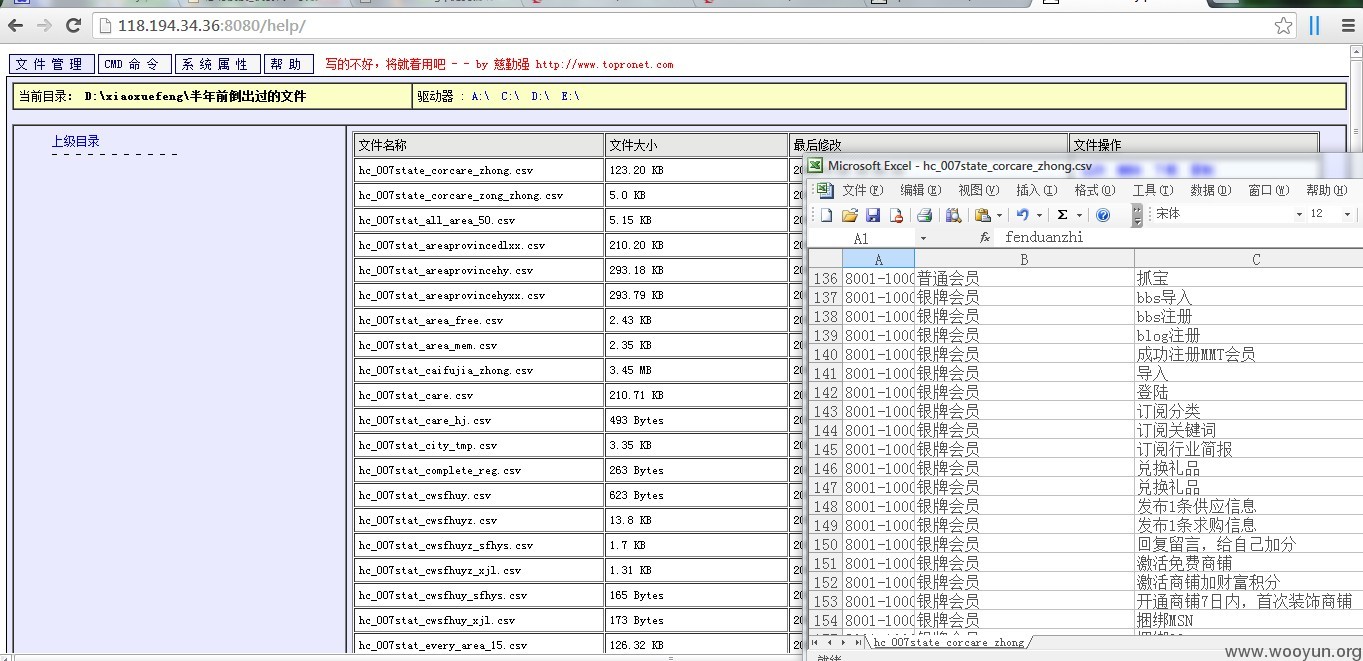Click the blue extension icon beside the bookmark star
Image resolution: width=1363 pixels, height=661 pixels.
pyautogui.click(x=1314, y=26)
